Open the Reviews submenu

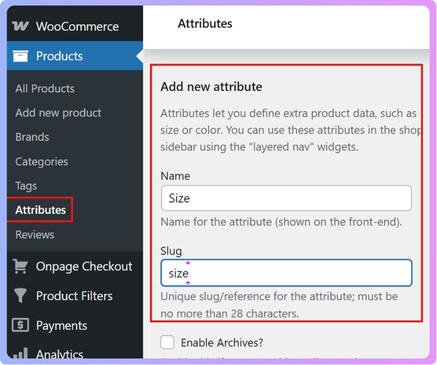[35, 235]
